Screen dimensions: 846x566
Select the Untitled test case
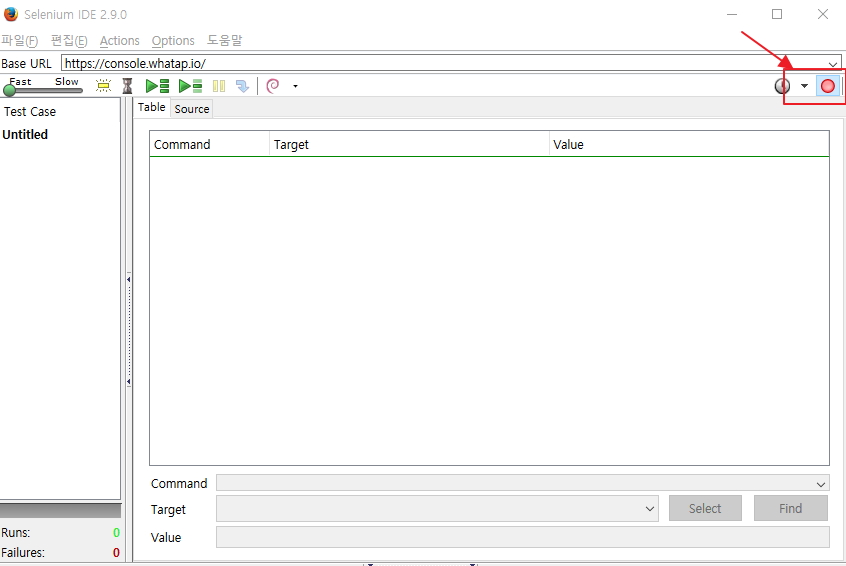pos(25,134)
